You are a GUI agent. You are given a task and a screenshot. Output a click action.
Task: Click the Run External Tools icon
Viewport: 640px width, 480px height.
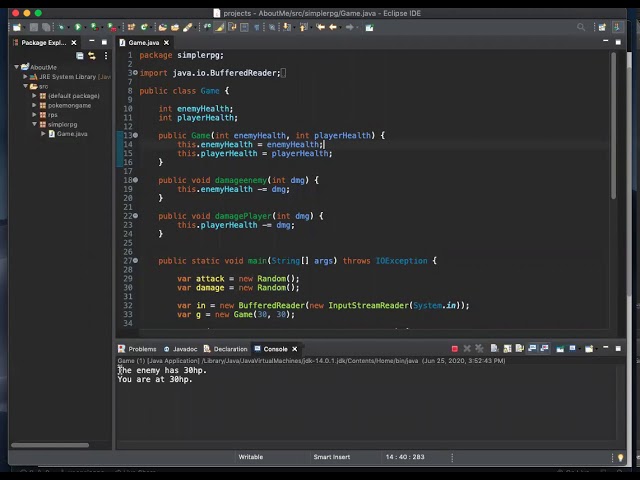click(x=111, y=27)
